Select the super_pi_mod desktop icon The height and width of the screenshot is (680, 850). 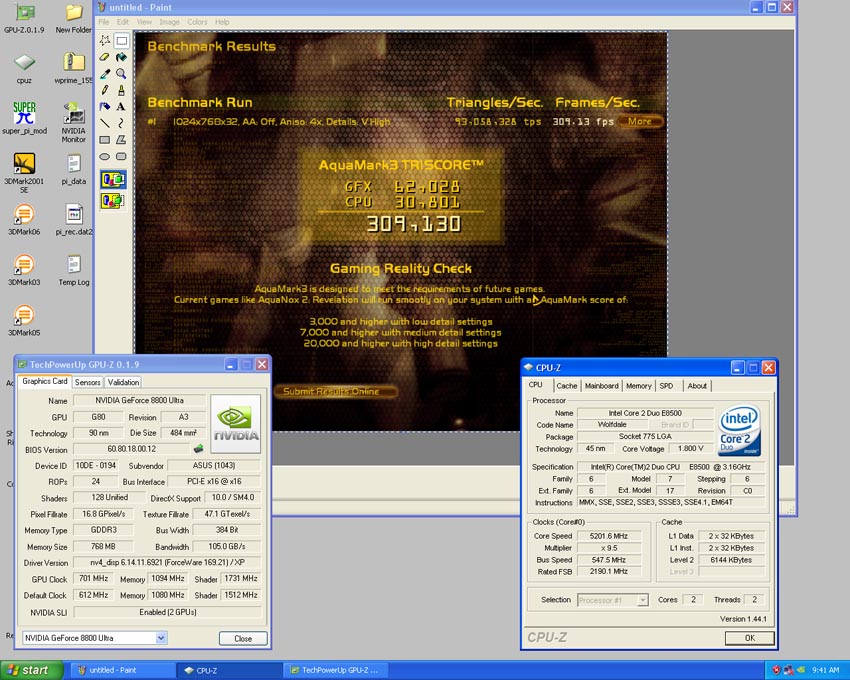pos(24,118)
